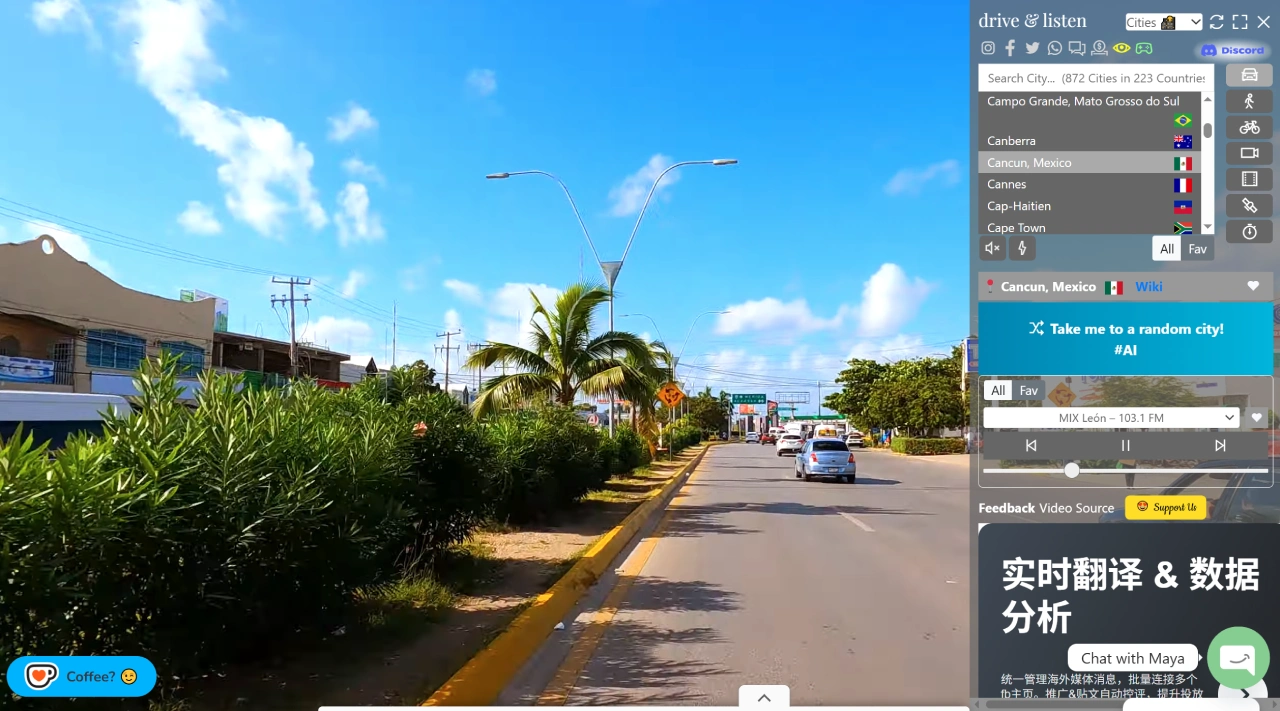Click the city list scroll down arrow

[x=1207, y=228]
